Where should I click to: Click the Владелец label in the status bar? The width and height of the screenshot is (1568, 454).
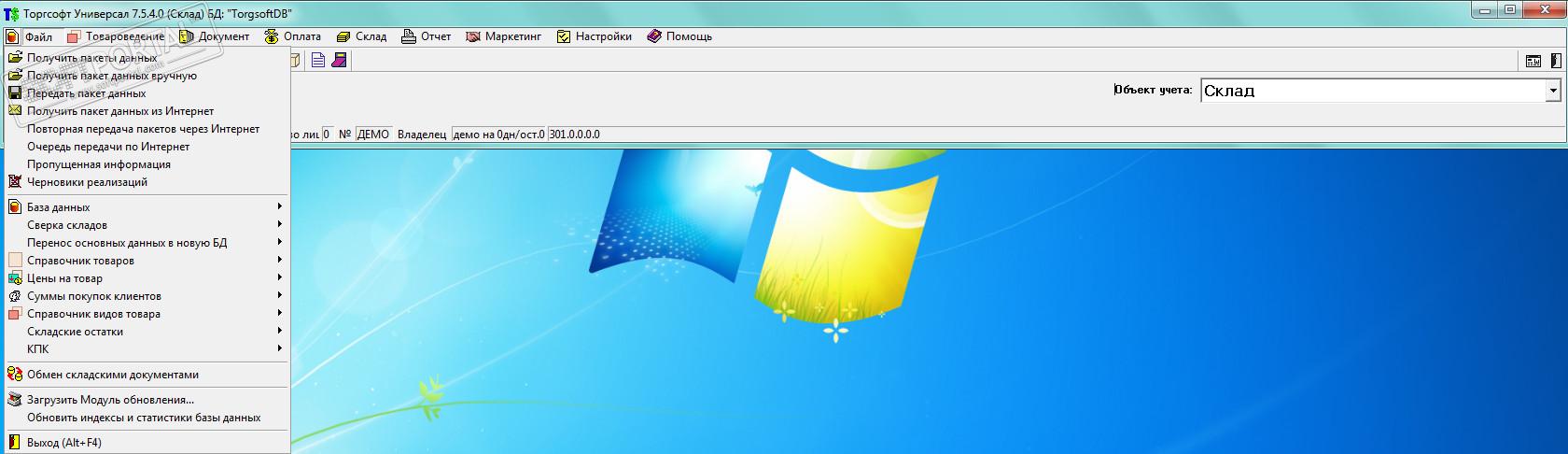422,135
